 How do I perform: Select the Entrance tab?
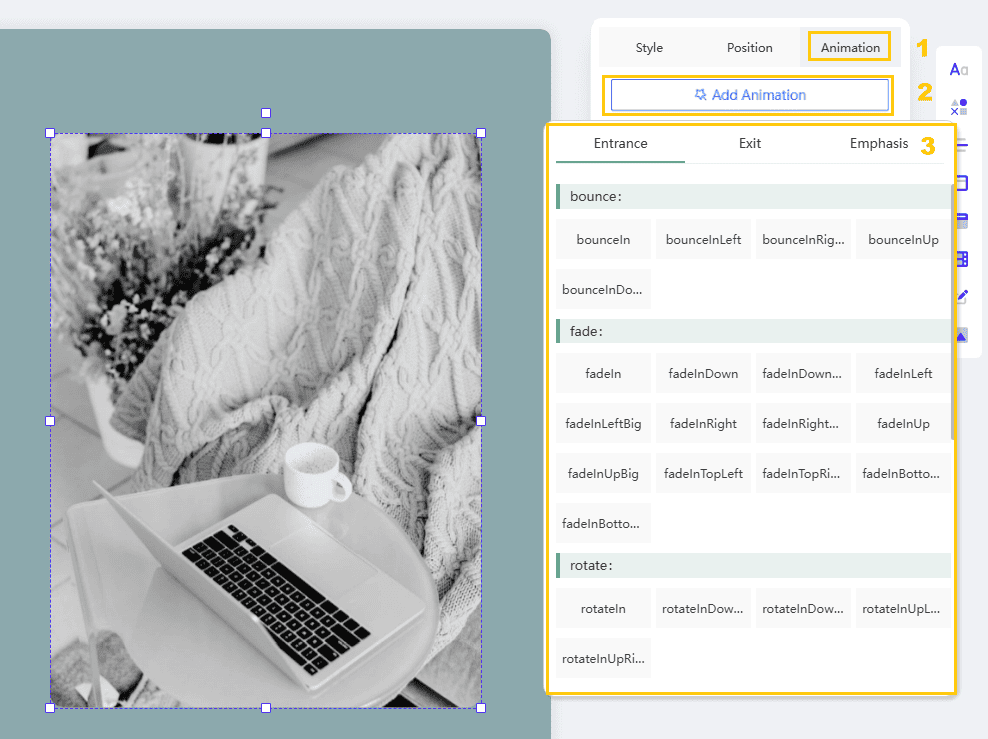(x=620, y=143)
